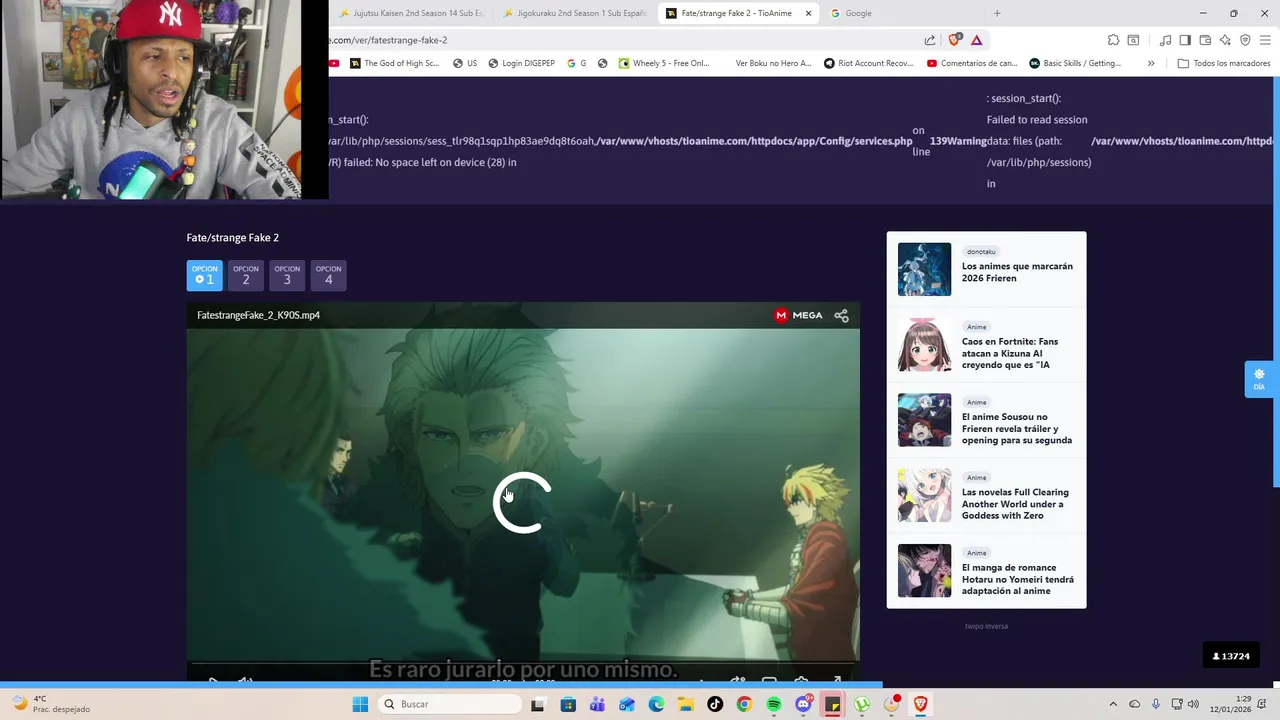Click the Hotaru no Yomeiri article thumbnail

tap(924, 571)
